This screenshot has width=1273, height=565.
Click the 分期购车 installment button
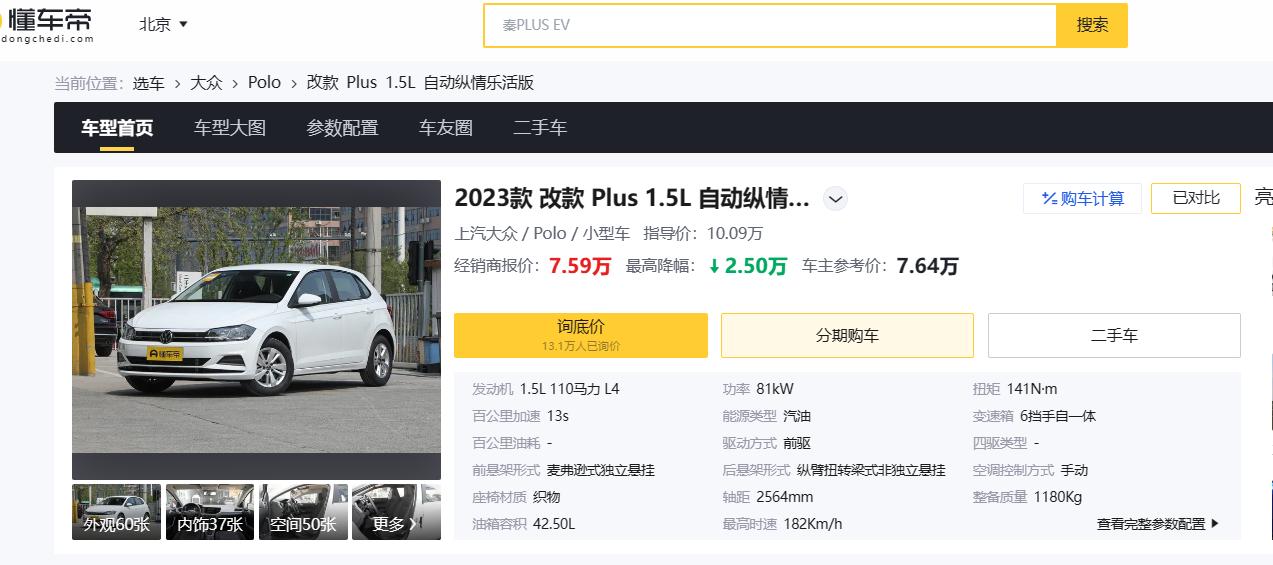(847, 335)
